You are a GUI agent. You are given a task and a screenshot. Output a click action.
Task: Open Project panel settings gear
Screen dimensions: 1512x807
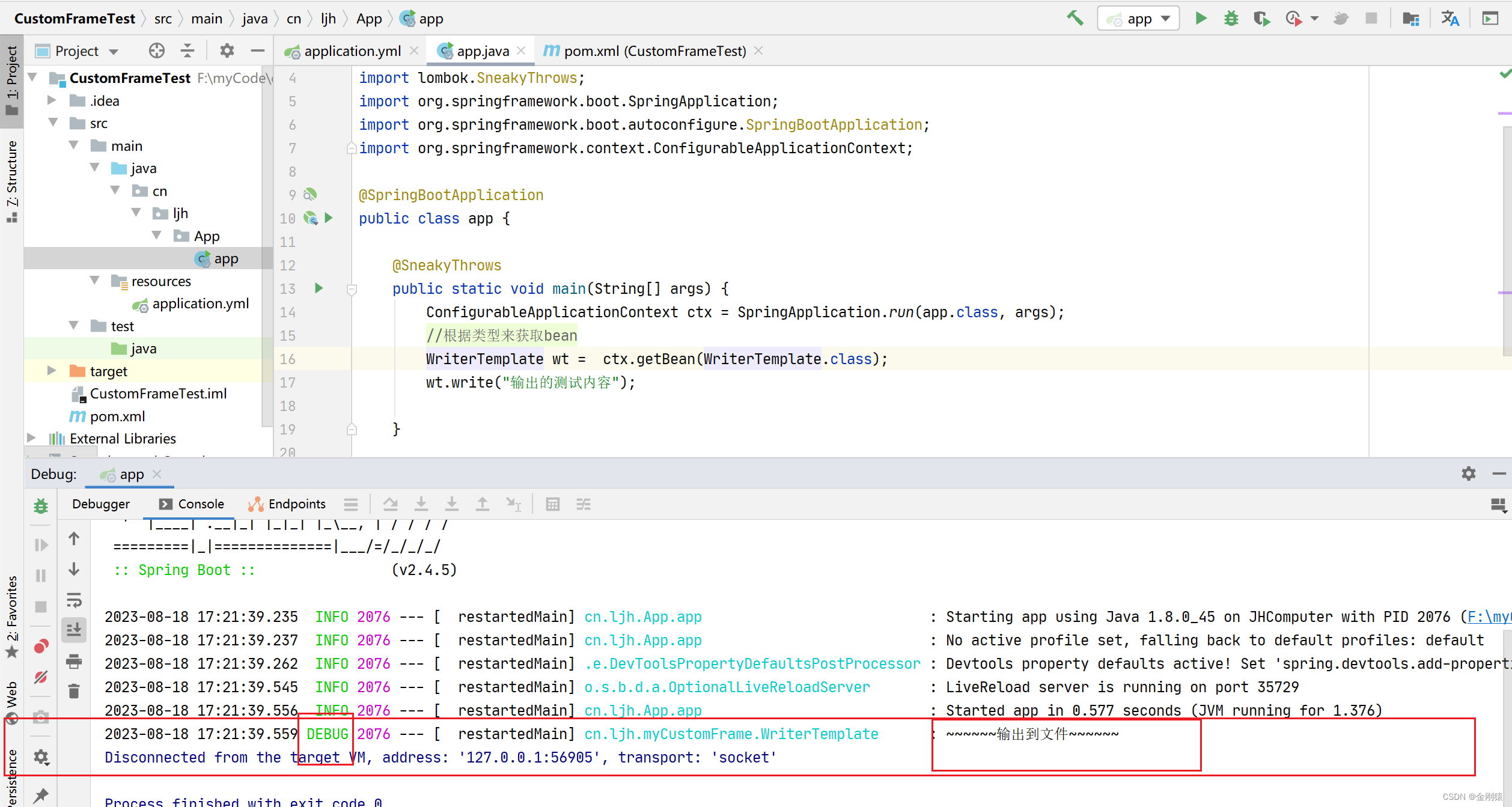pyautogui.click(x=227, y=51)
